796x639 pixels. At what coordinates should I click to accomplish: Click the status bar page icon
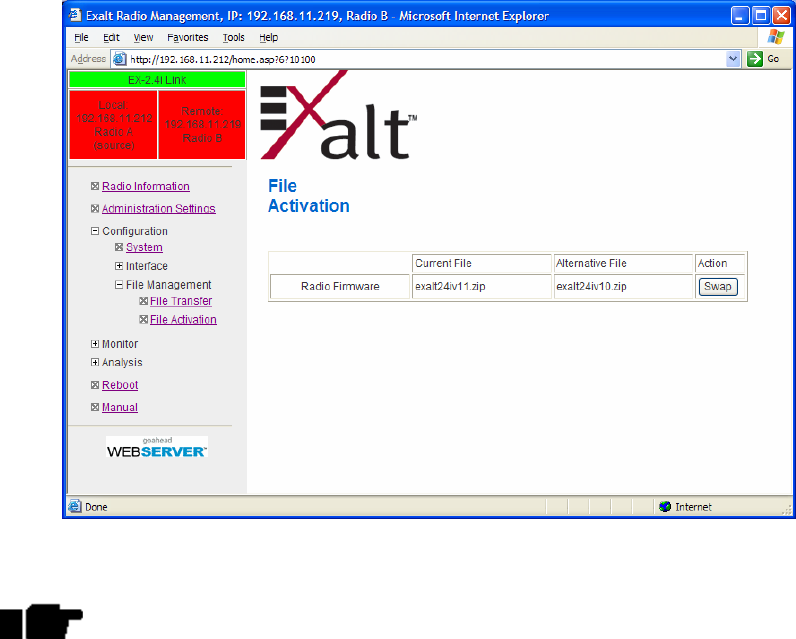pos(75,507)
